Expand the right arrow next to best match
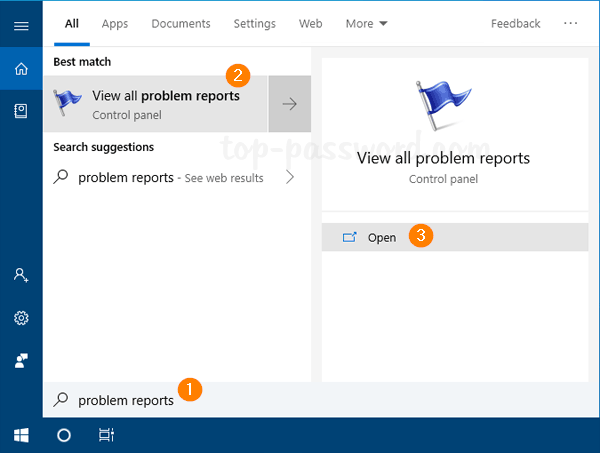The height and width of the screenshot is (453, 600). 290,103
